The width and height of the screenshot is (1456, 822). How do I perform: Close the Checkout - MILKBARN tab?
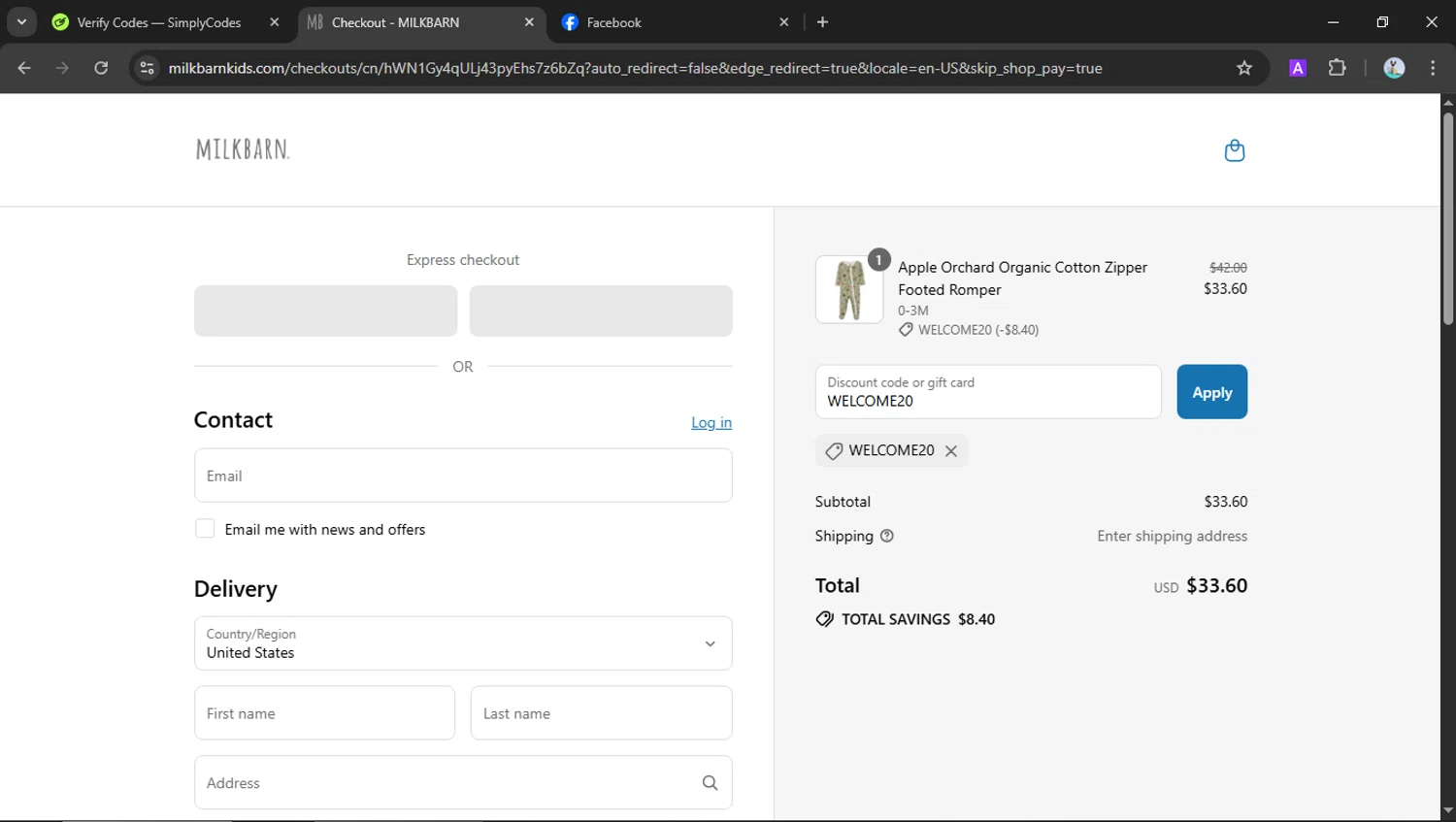point(529,22)
